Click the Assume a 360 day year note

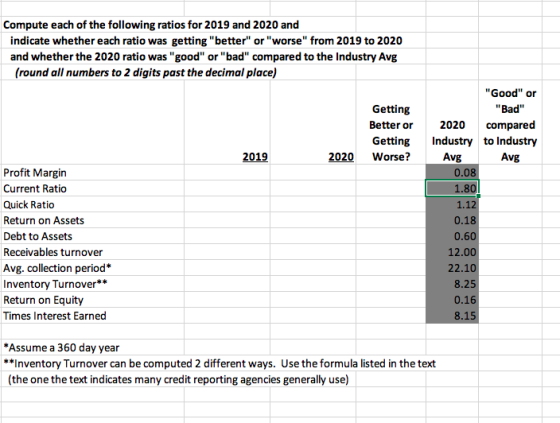click(x=61, y=348)
